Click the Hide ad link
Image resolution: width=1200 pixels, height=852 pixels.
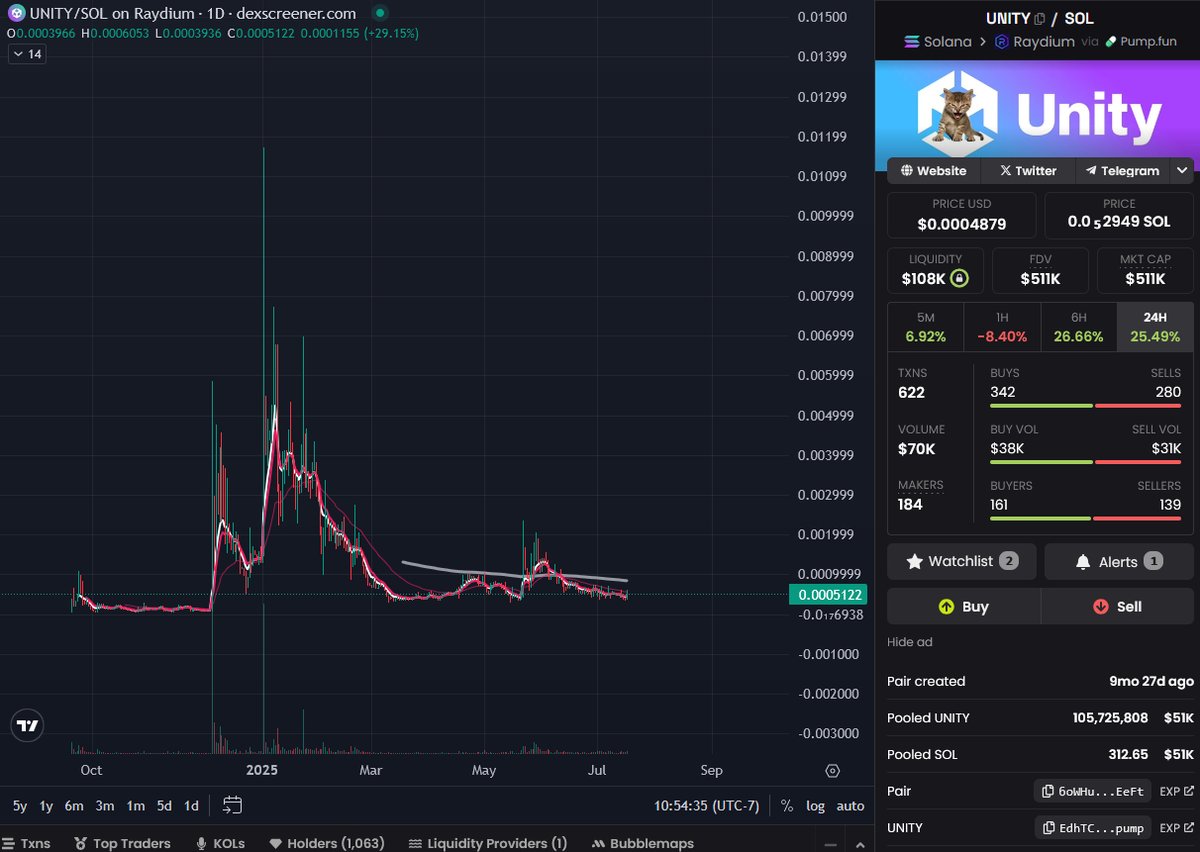coord(909,642)
